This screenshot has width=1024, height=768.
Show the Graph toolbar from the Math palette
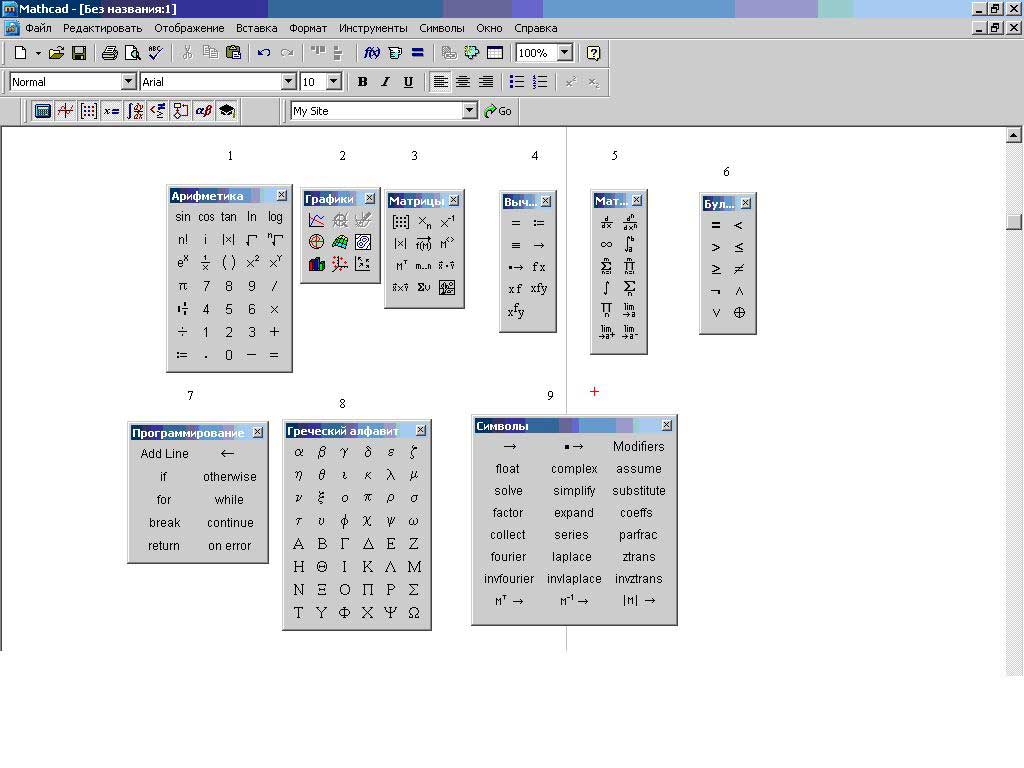pos(65,111)
